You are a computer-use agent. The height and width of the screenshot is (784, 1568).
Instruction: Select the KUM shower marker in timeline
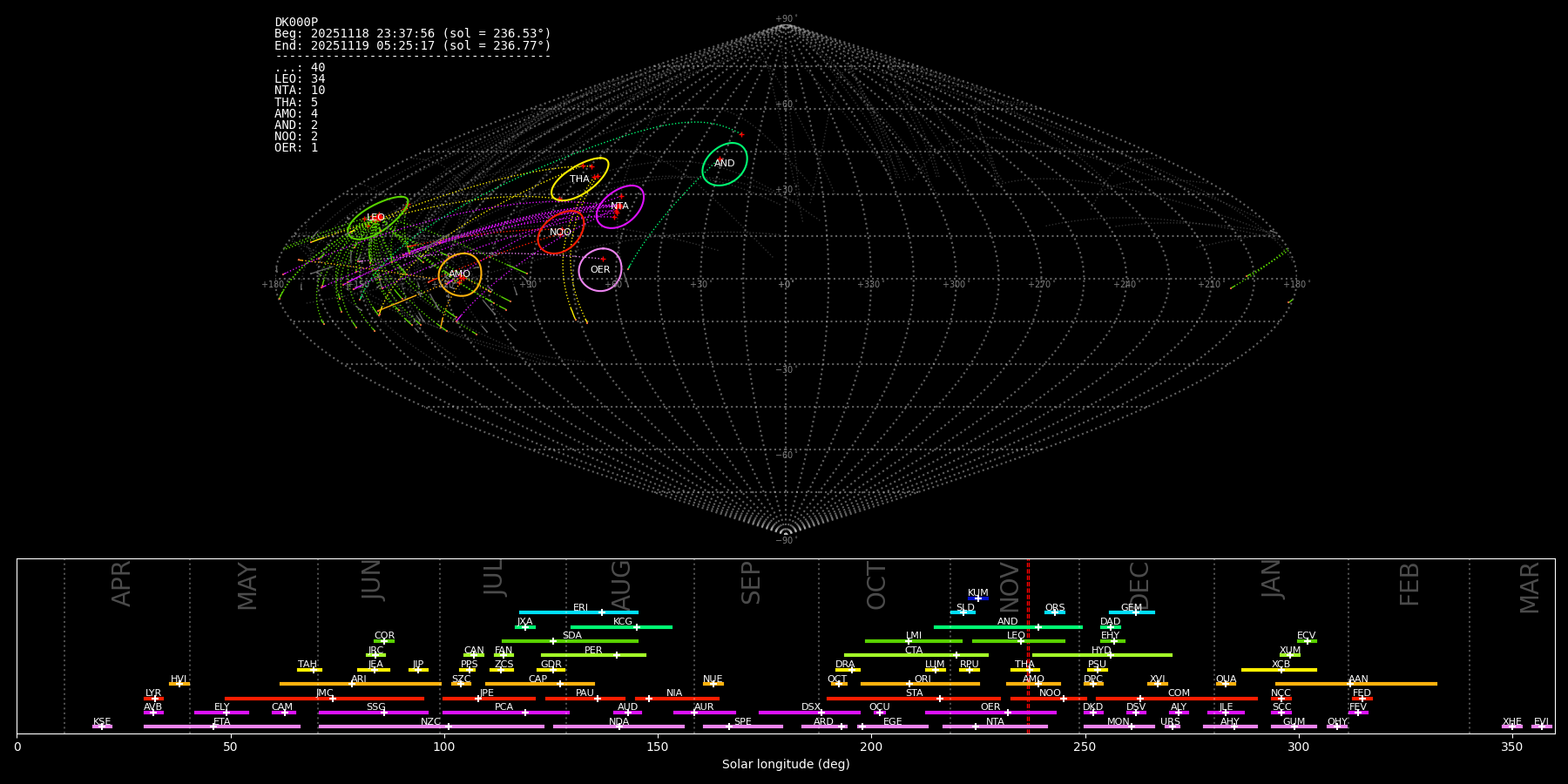[978, 598]
